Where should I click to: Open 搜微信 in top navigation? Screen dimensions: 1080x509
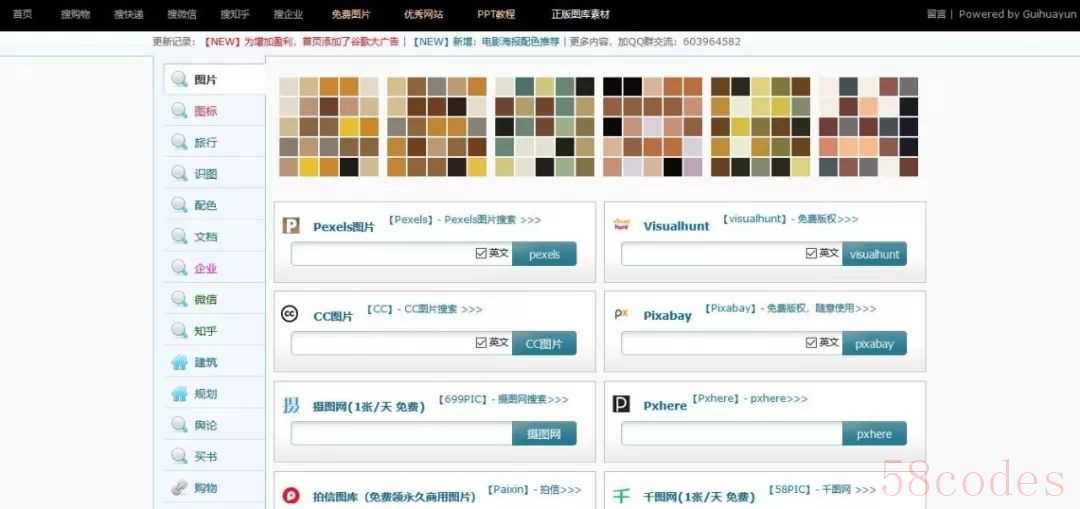[x=181, y=14]
